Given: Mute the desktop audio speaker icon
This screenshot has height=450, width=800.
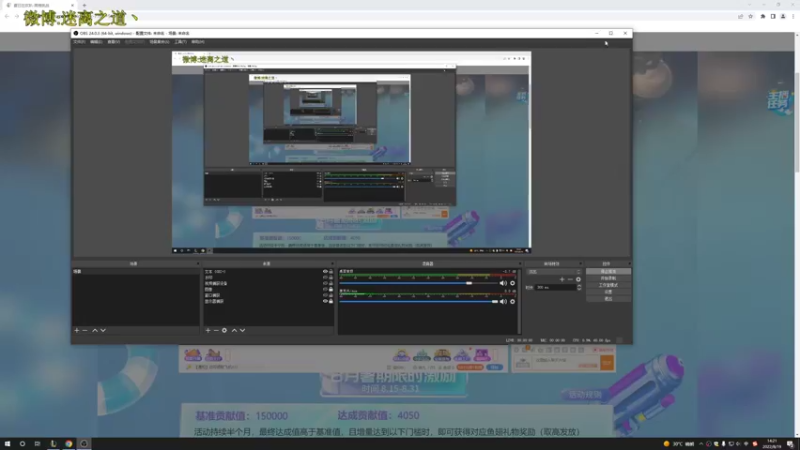Looking at the screenshot, I should point(503,283).
